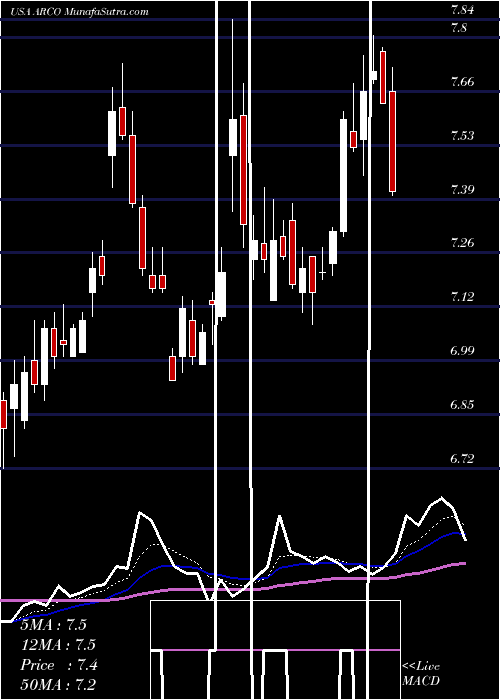Click the 7.26 price axis label
Image resolution: width=500 pixels, height=700 pixels.
462,243
